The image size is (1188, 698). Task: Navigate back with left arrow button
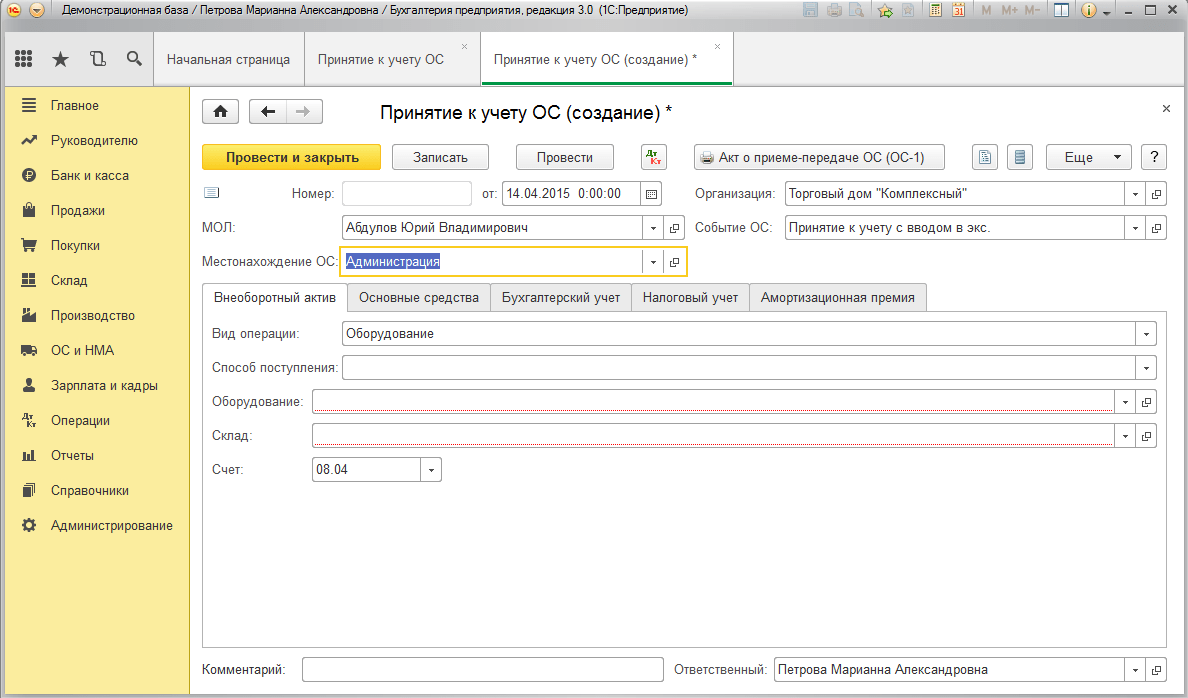[267, 112]
